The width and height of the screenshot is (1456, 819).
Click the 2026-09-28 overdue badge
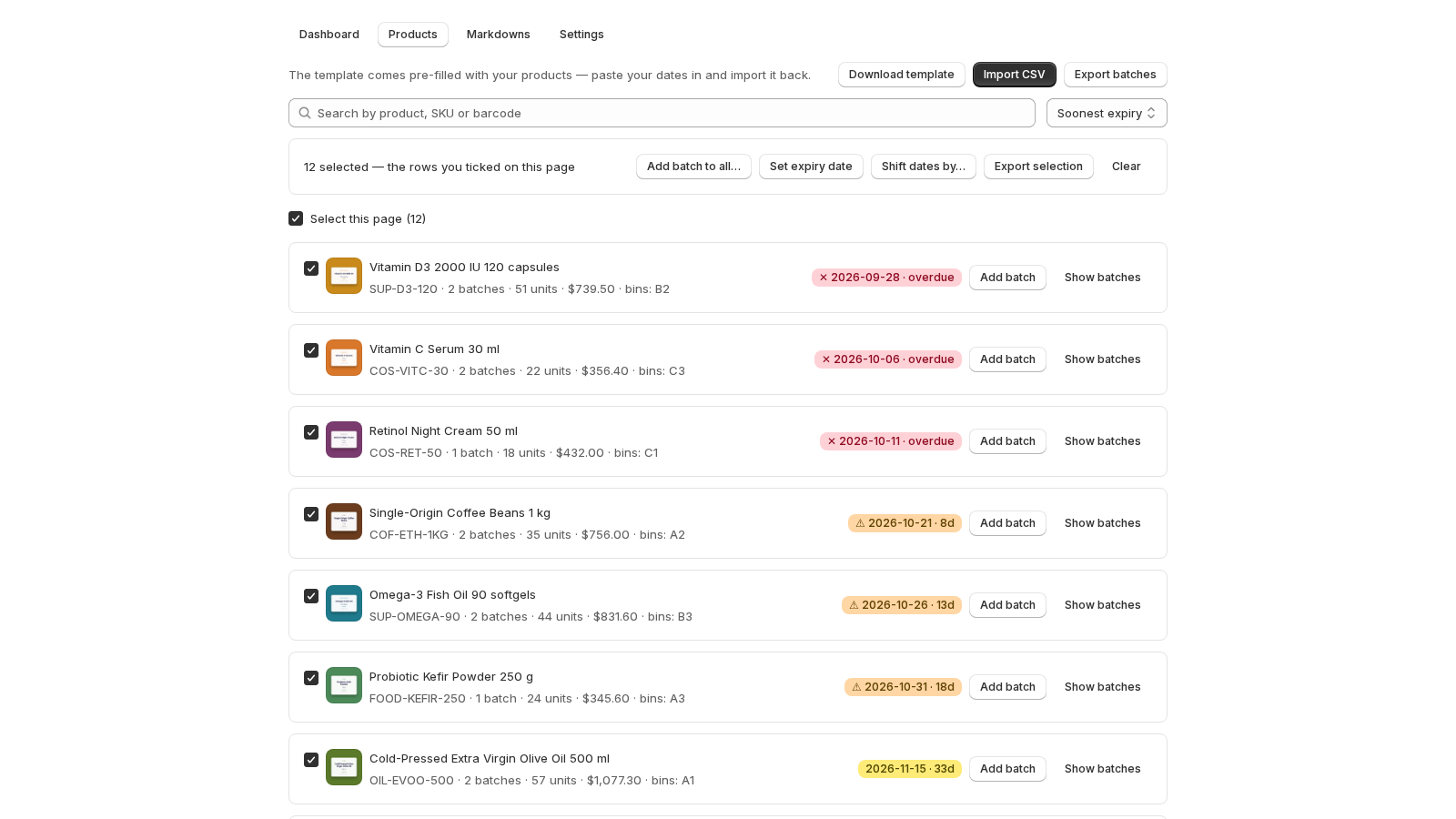pyautogui.click(x=886, y=278)
